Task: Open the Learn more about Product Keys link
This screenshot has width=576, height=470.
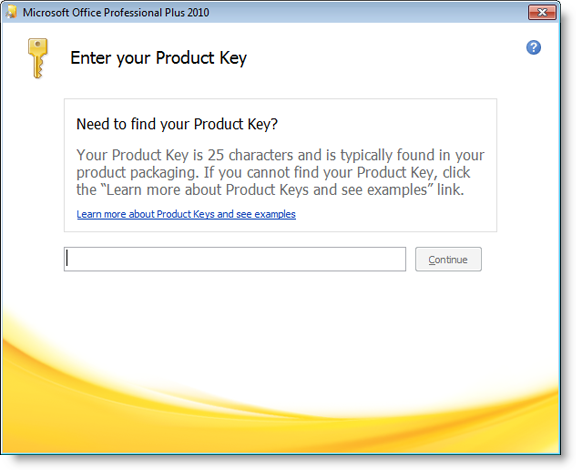Action: [x=186, y=214]
